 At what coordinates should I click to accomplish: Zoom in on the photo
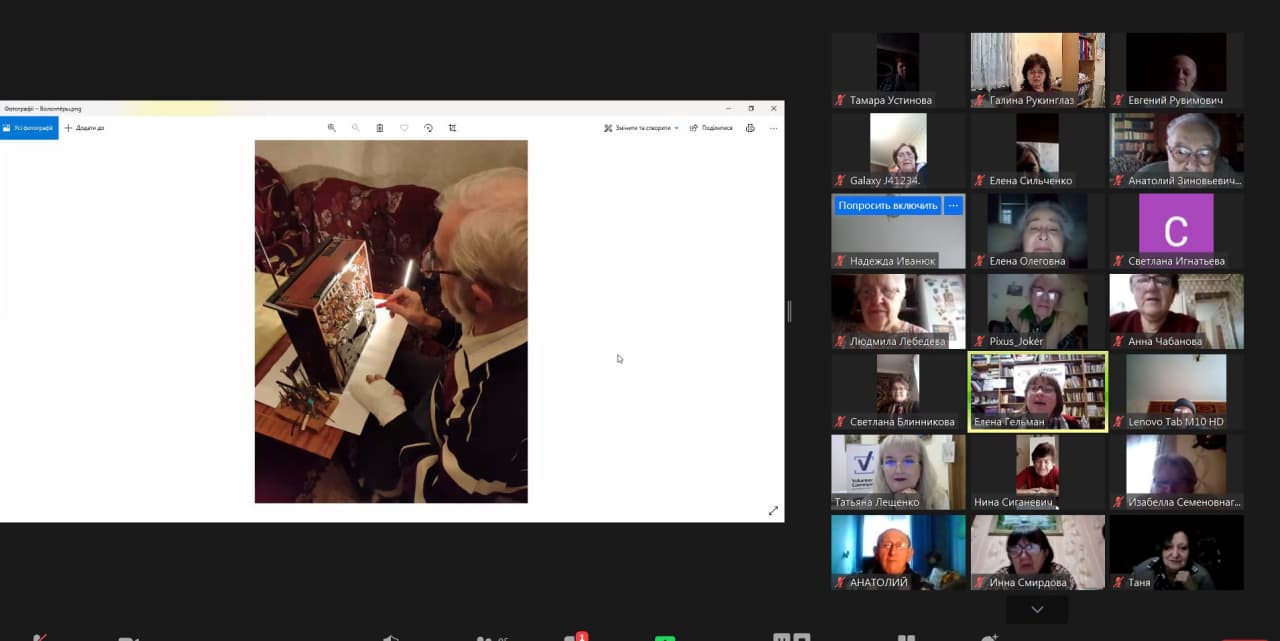(331, 128)
